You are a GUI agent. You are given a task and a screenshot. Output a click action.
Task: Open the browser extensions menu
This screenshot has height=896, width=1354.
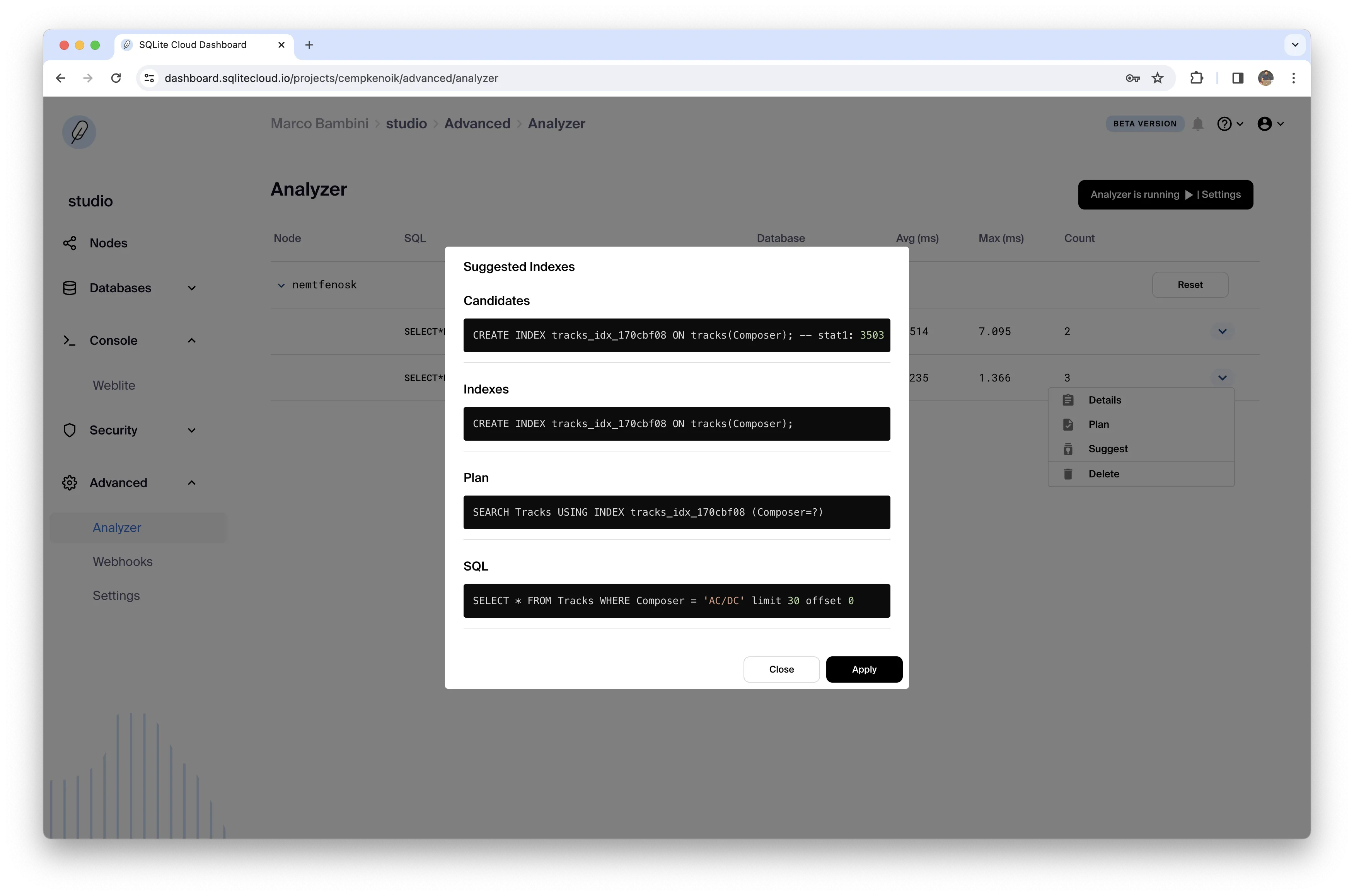point(1196,78)
